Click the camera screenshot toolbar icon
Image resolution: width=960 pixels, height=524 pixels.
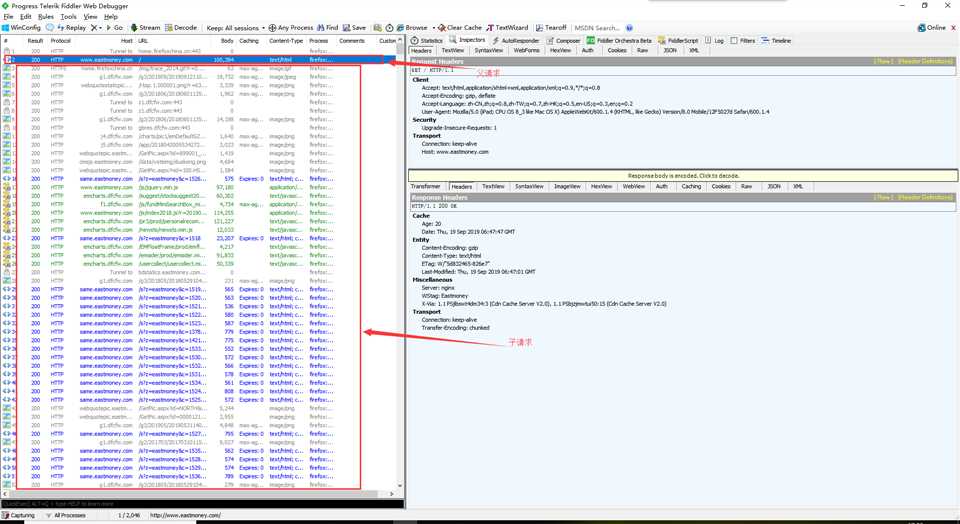click(x=378, y=28)
